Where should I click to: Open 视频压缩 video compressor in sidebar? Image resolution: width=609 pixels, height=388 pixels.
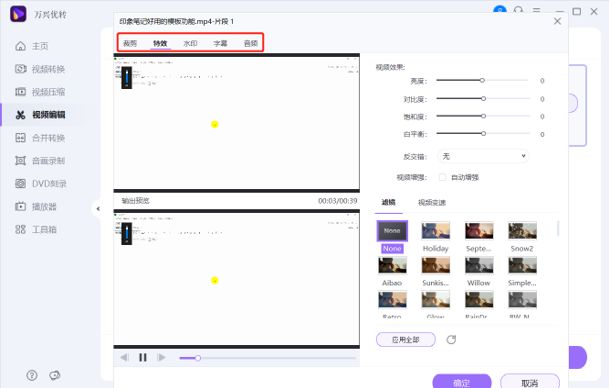(x=40, y=92)
